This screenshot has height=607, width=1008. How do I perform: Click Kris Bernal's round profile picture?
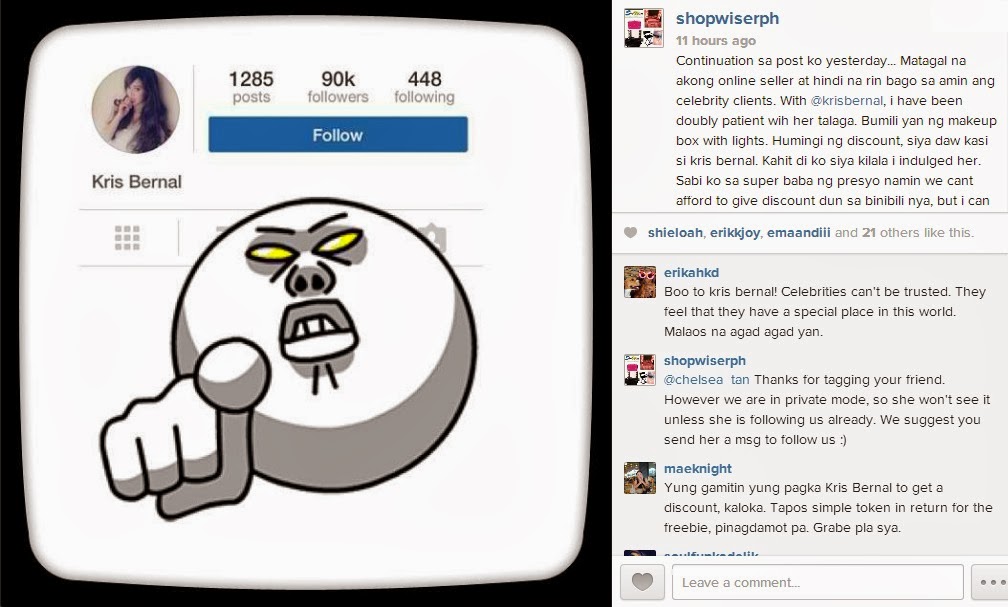point(136,109)
